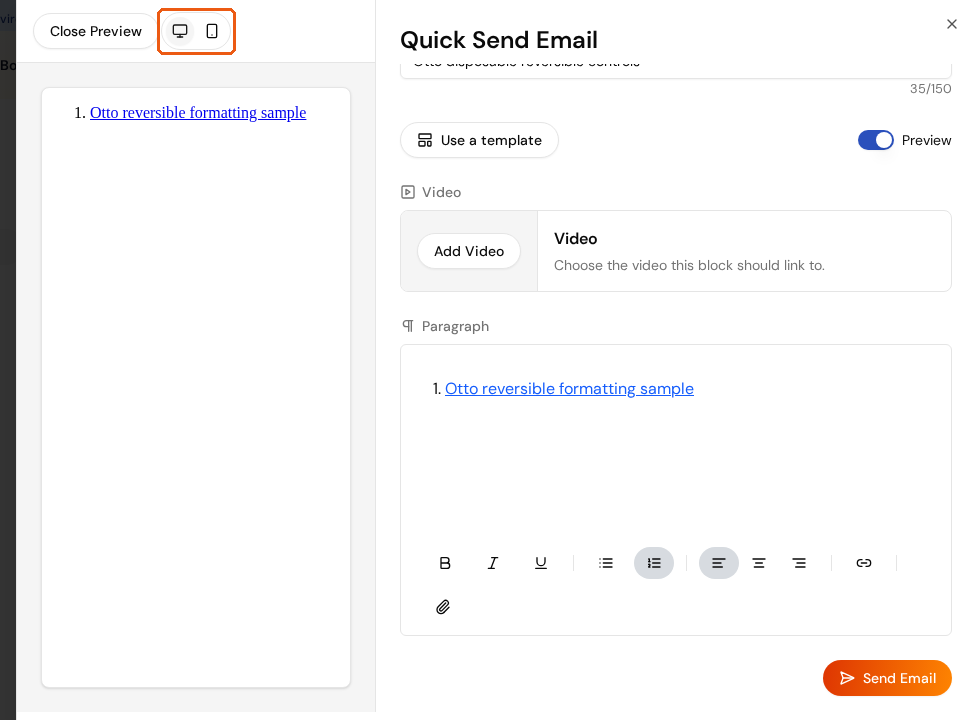Align paragraph text left
976x720 pixels.
point(718,563)
